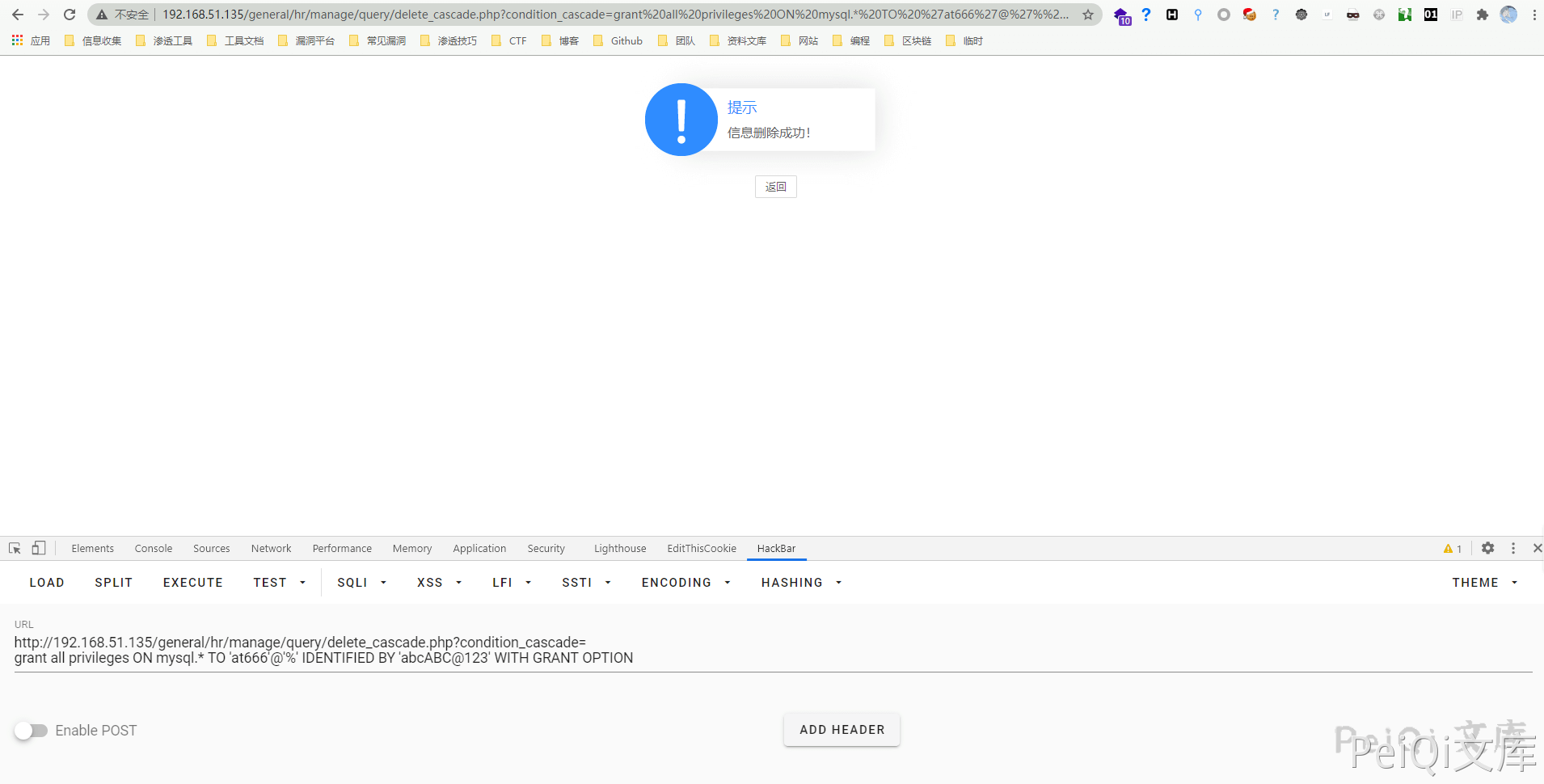Screen dimensions: 1544x784
Task: Open the 漏洞平台 bookmark folder
Action: coord(306,40)
